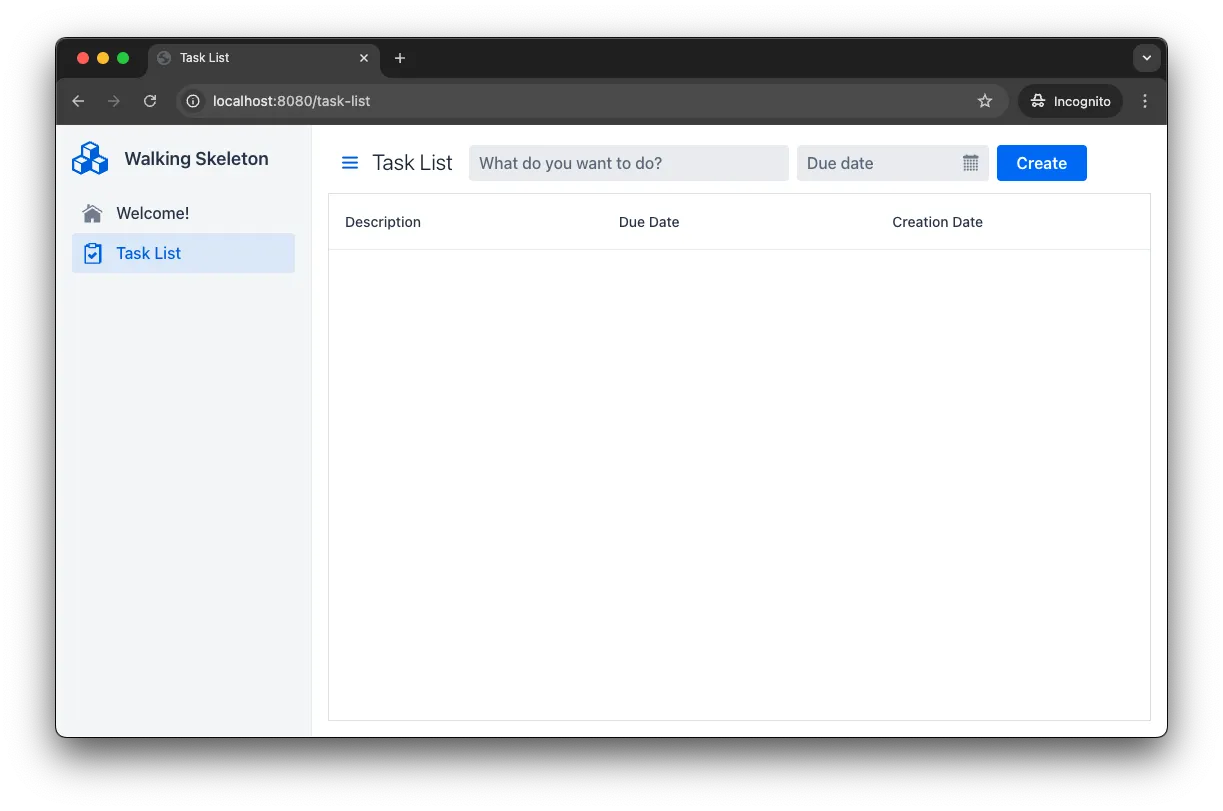This screenshot has height=811, width=1223.
Task: Click the Create button
Action: point(1041,162)
